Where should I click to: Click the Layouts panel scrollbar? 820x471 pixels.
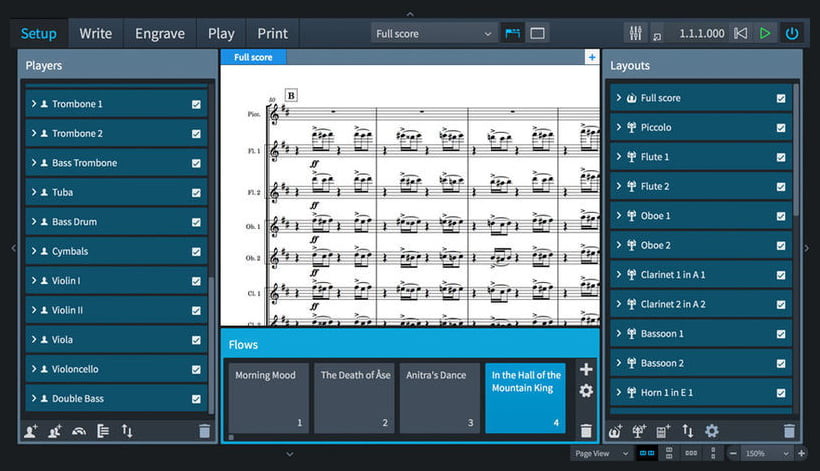[796, 150]
